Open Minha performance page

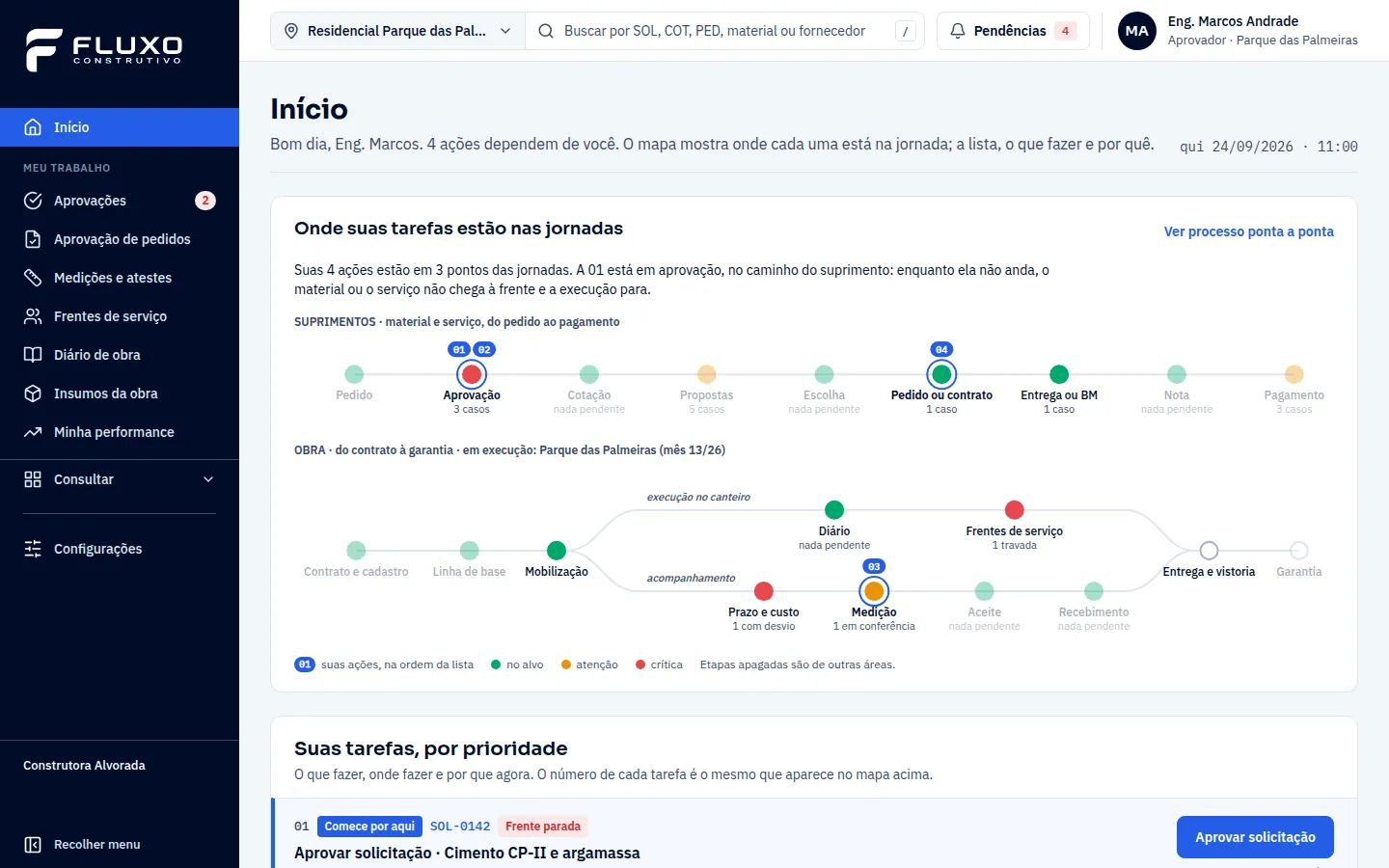(x=120, y=432)
